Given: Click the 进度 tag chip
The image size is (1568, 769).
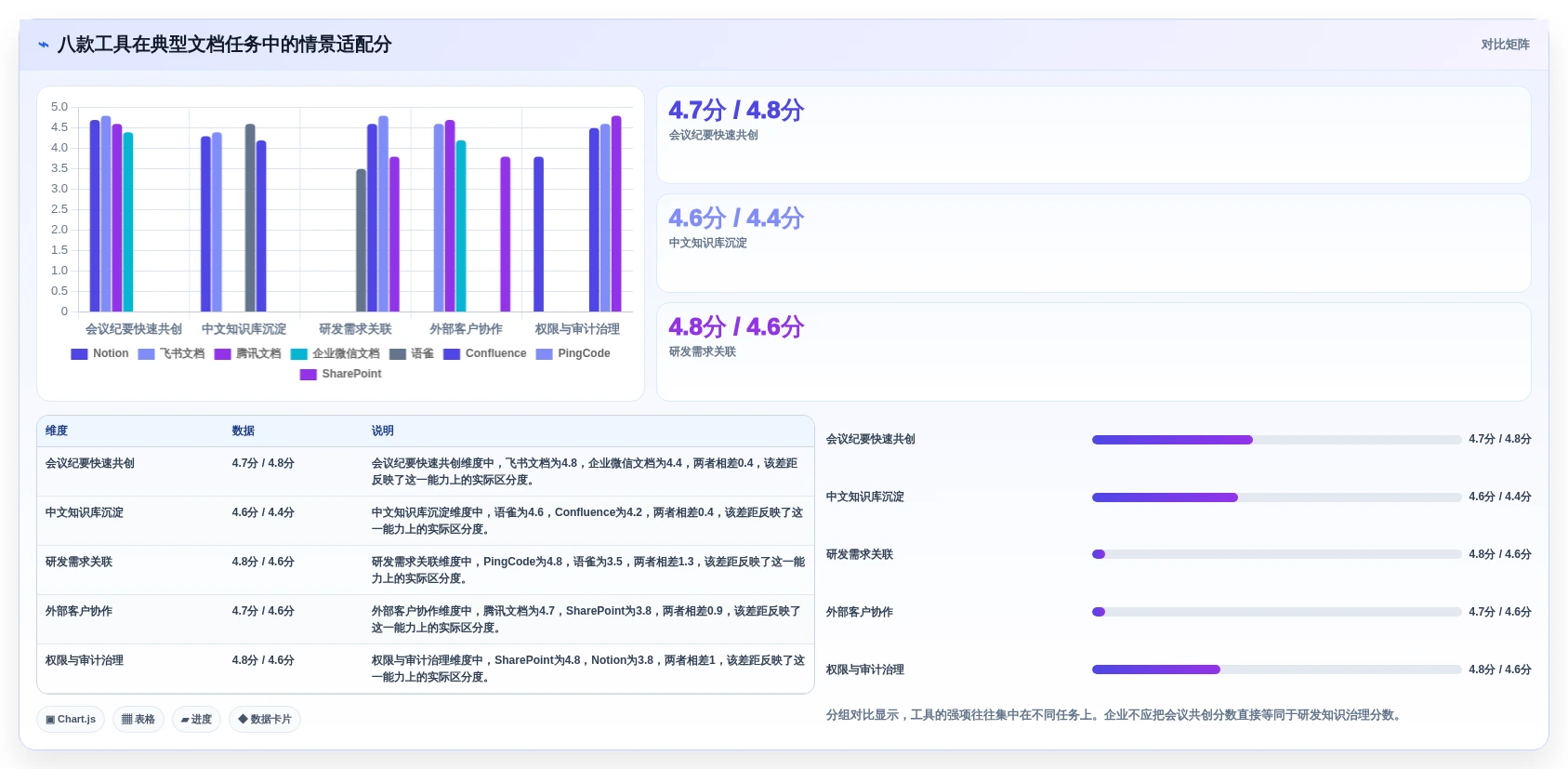Looking at the screenshot, I should pyautogui.click(x=196, y=719).
